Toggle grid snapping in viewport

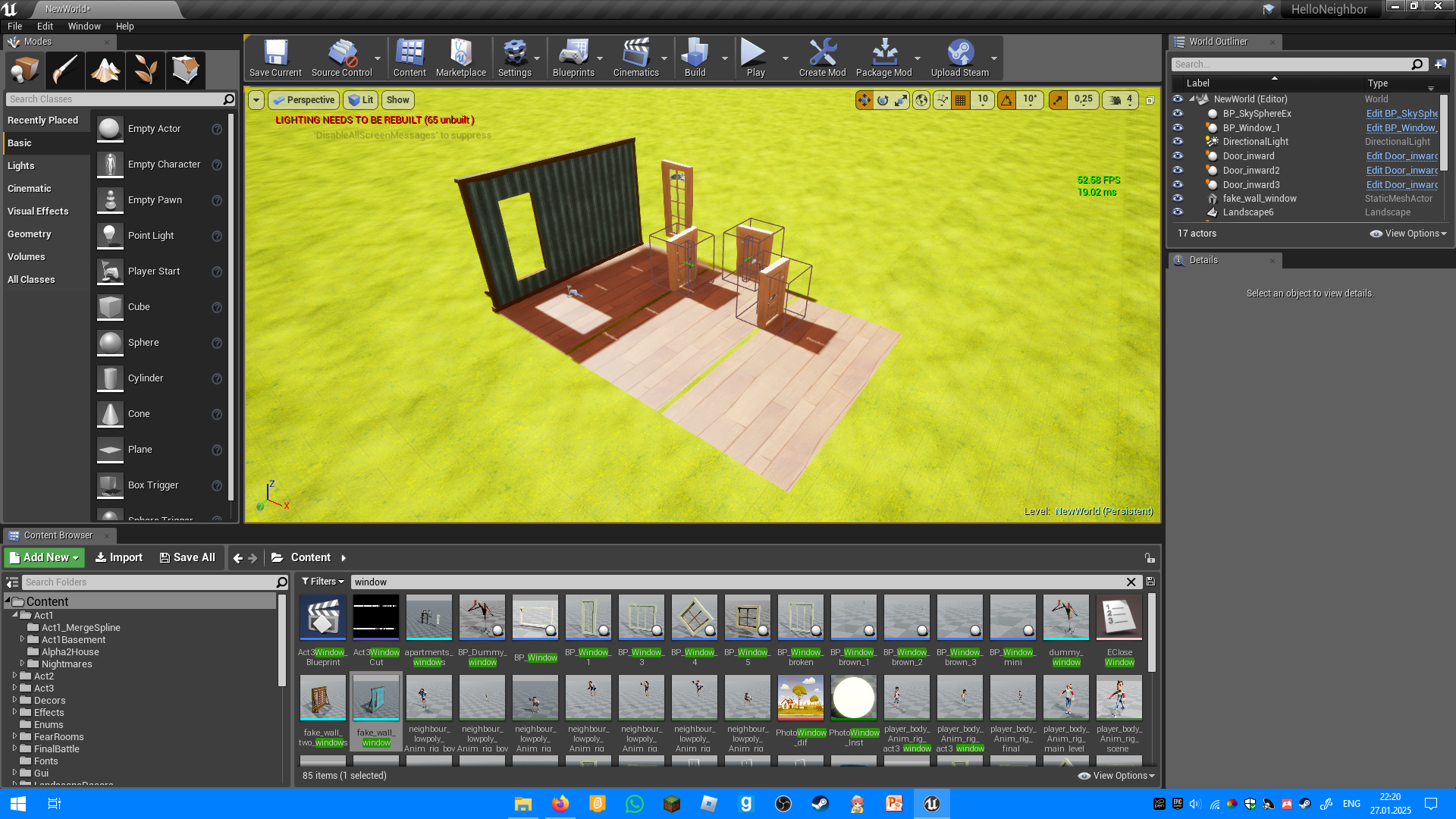tap(961, 100)
